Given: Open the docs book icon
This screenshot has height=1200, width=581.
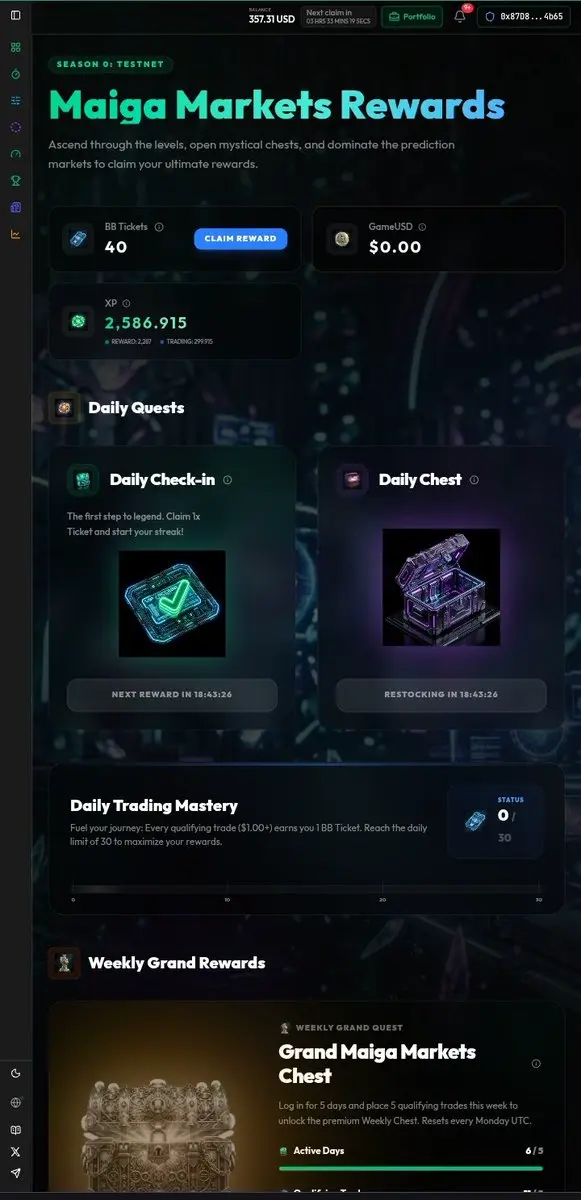Looking at the screenshot, I should [x=15, y=1129].
